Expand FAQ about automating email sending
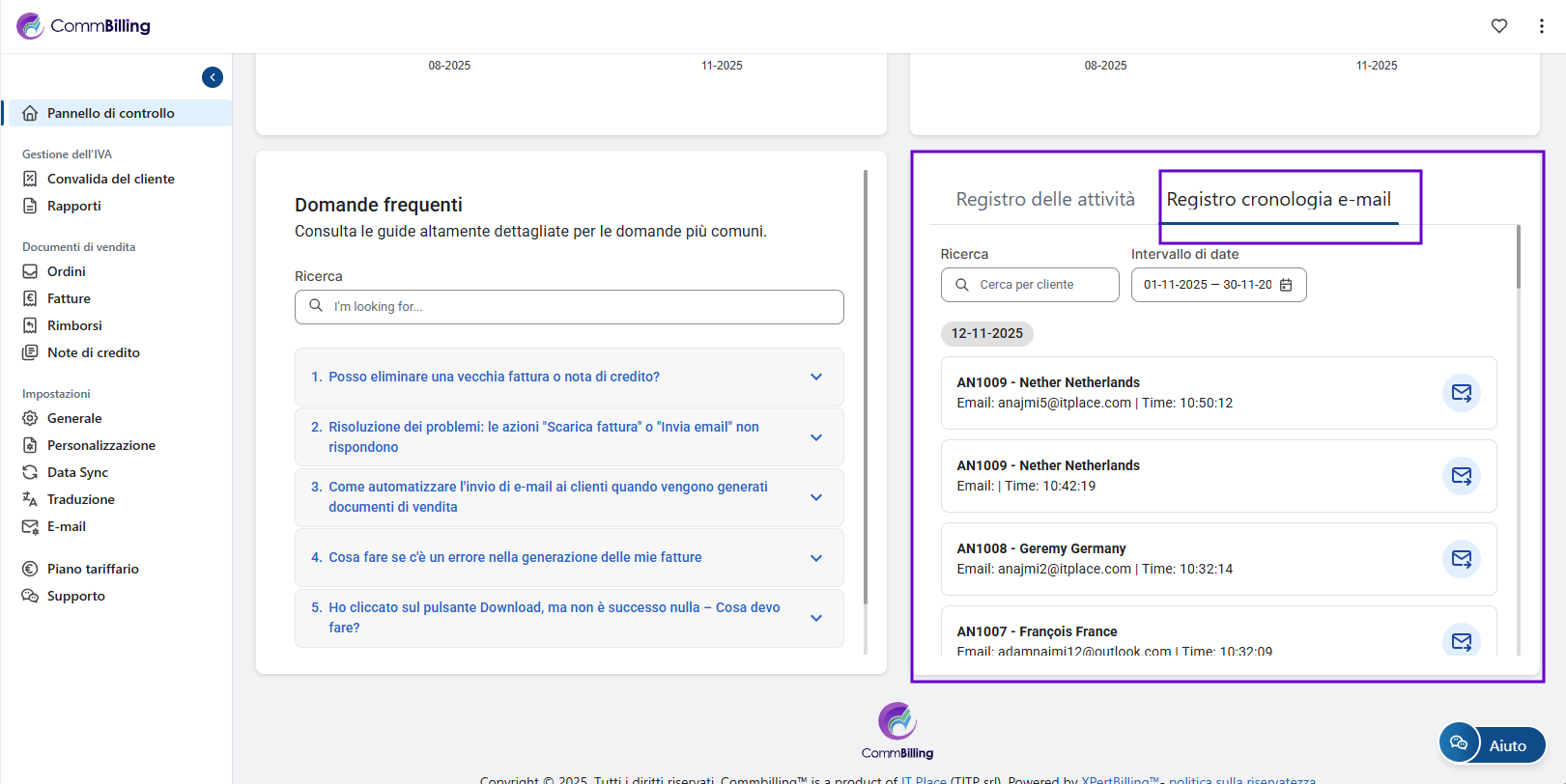The height and width of the screenshot is (784, 1566). [569, 497]
